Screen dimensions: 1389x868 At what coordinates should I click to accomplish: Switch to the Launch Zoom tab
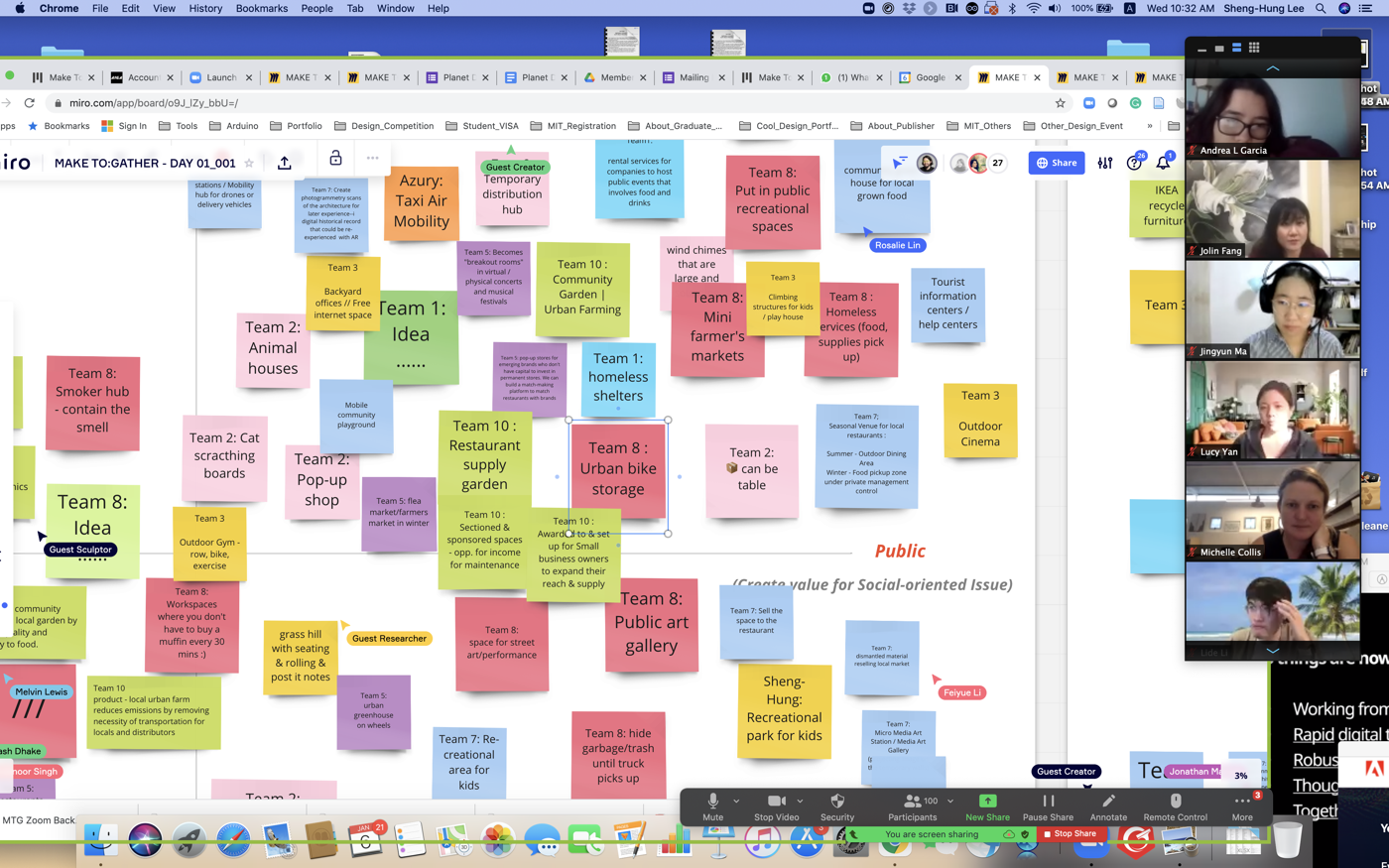pos(220,77)
